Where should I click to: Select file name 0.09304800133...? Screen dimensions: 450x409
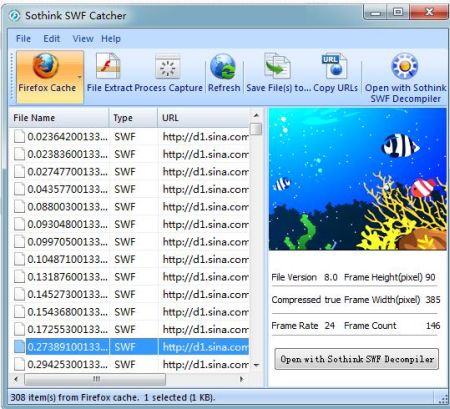coord(67,224)
